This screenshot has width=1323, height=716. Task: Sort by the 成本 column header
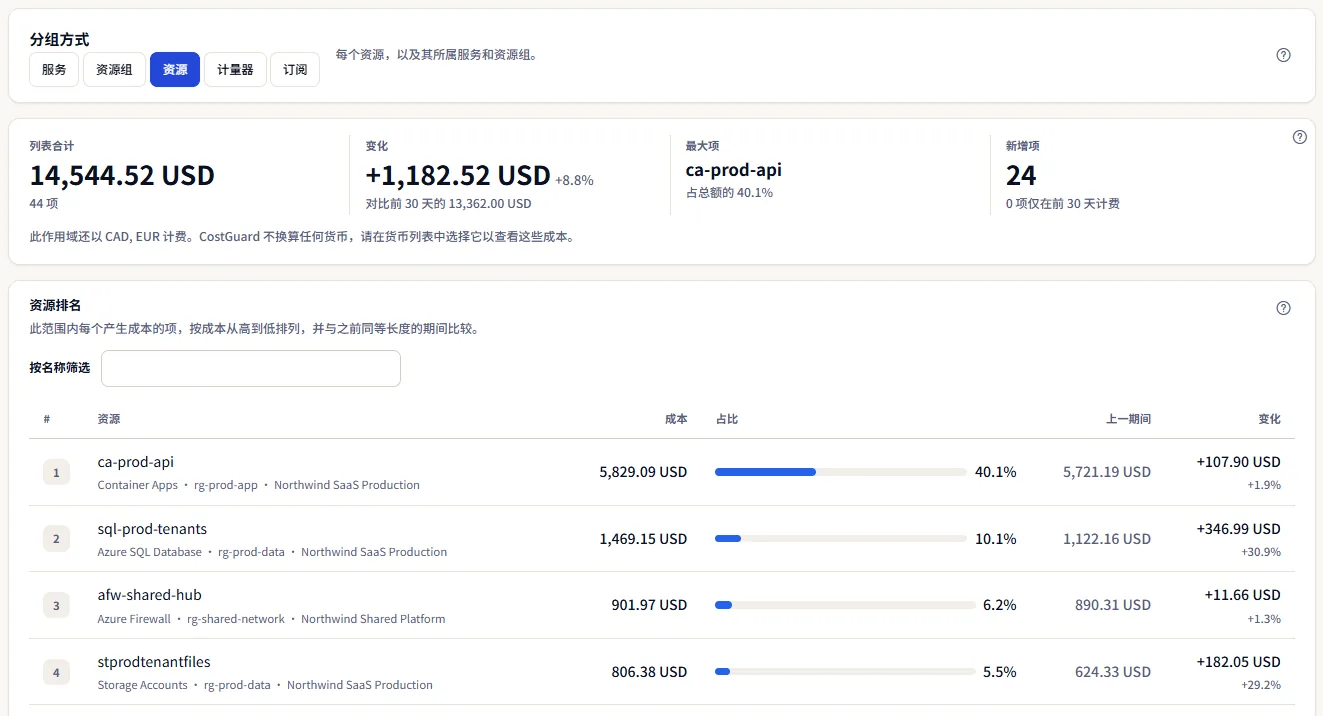[x=676, y=419]
